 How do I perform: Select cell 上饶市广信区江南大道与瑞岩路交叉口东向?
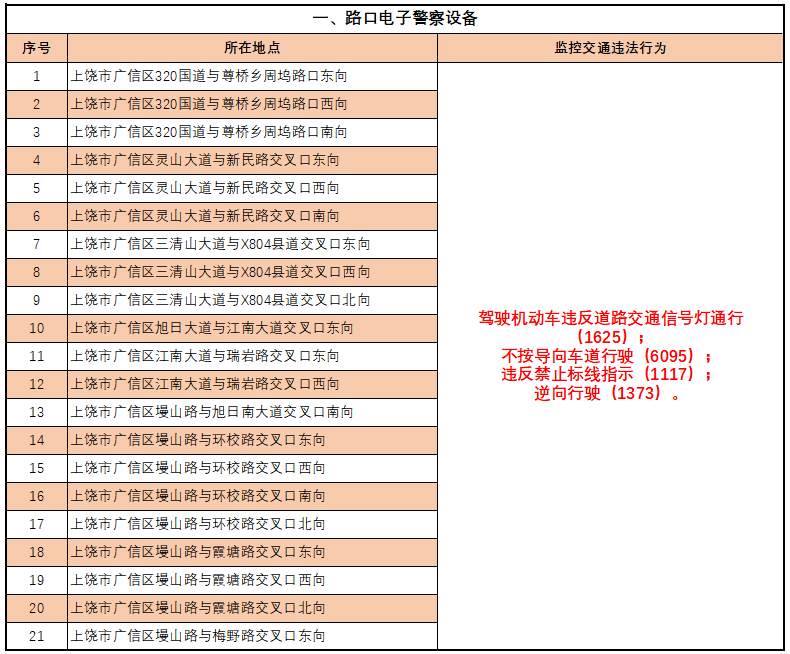click(x=252, y=356)
